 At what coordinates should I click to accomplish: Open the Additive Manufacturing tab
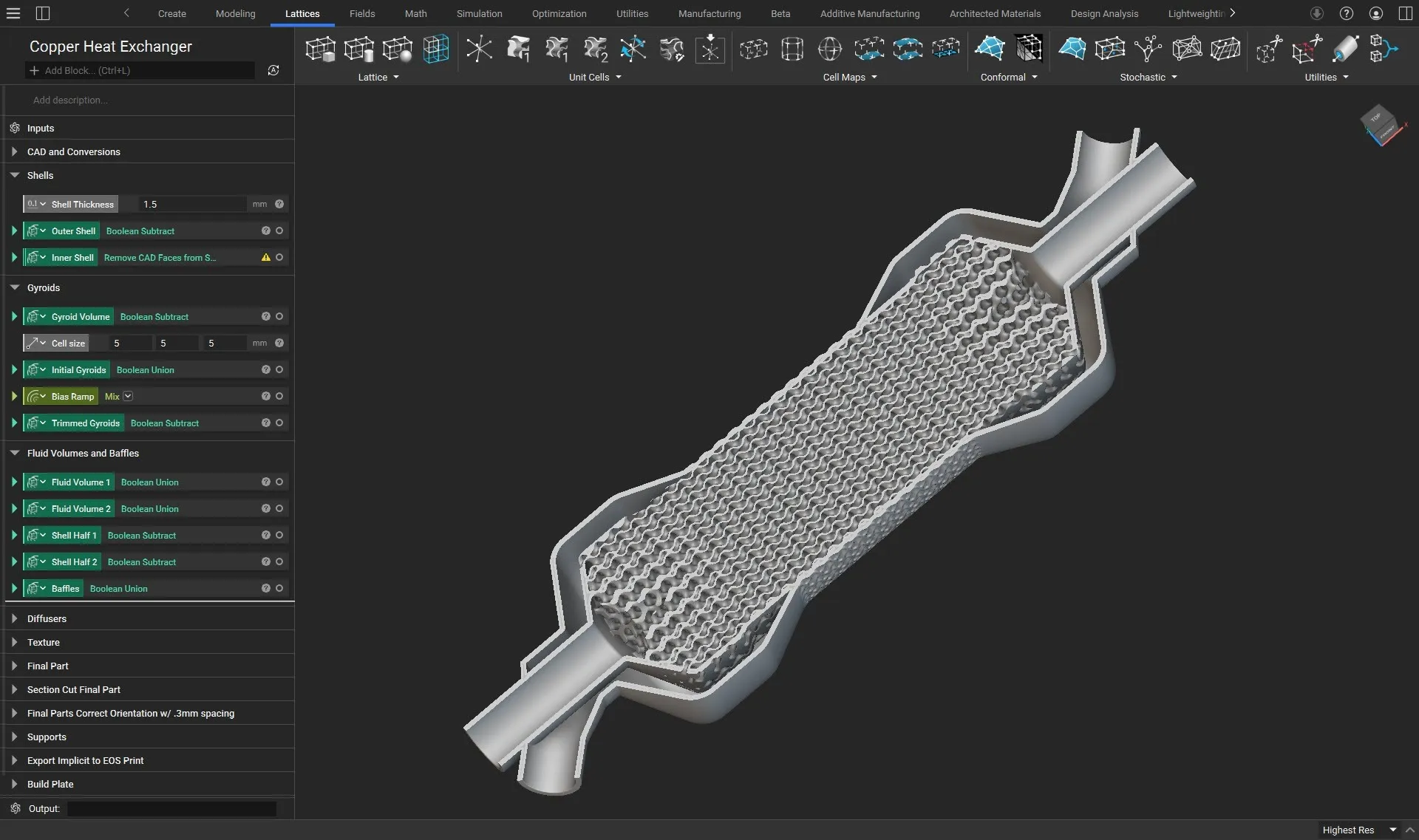point(869,13)
